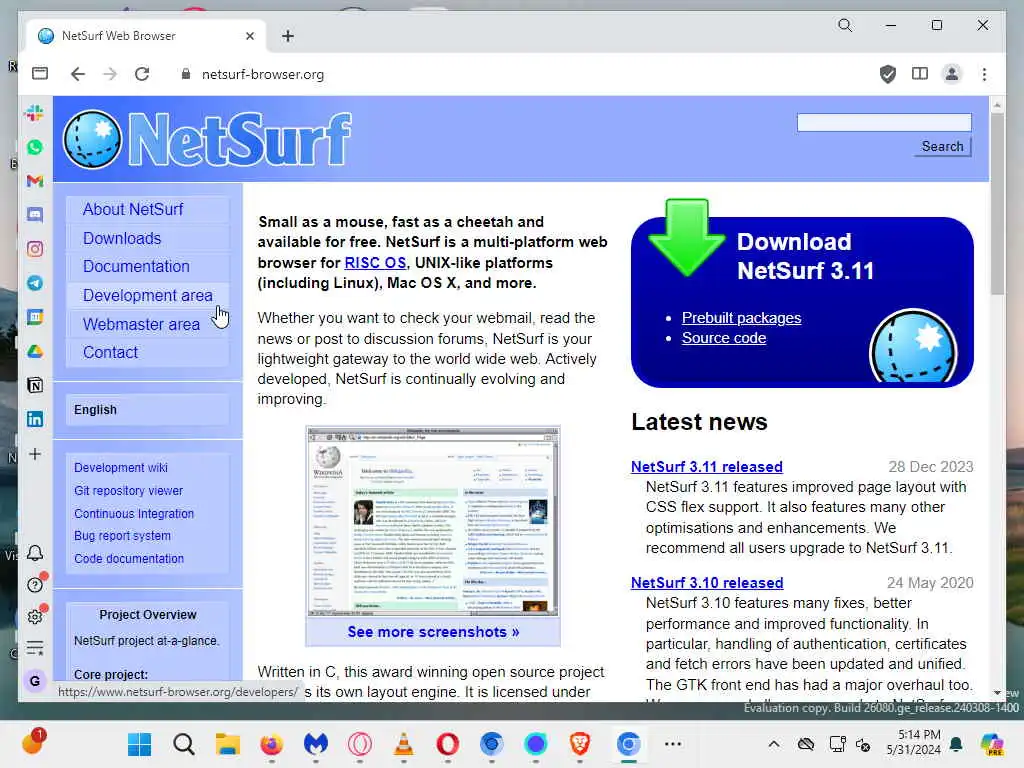Open Windows Start button
This screenshot has width=1024, height=768.
[139, 744]
